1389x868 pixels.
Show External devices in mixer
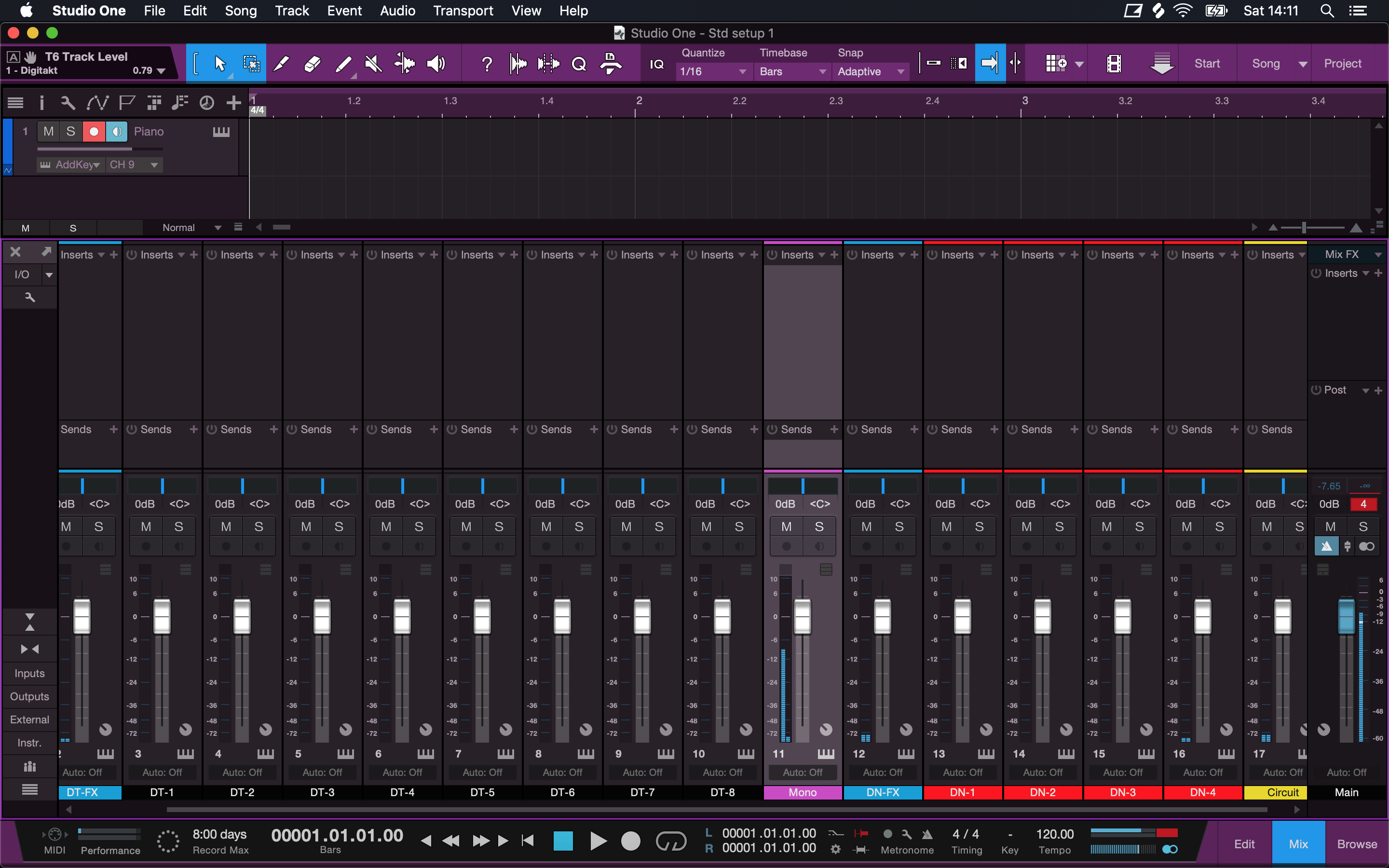pyautogui.click(x=29, y=719)
